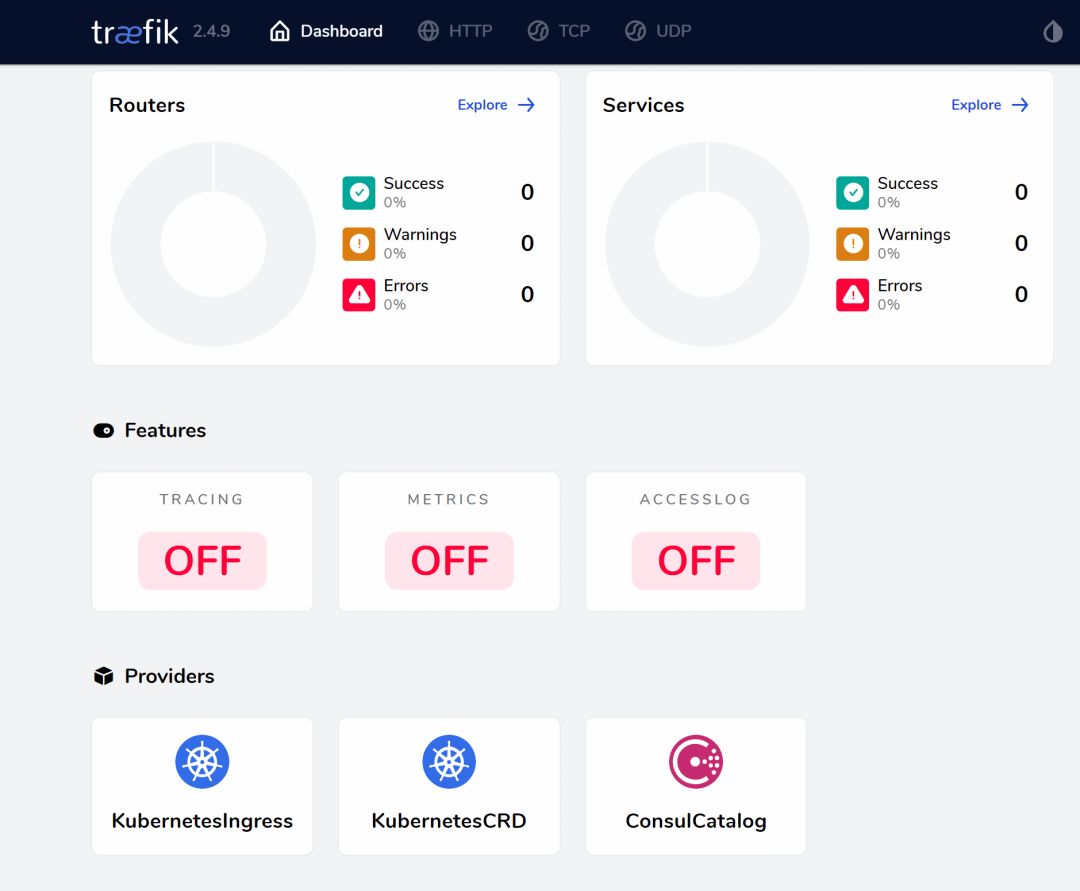Click the Features section heading
Viewport: 1080px width, 891px height.
[165, 430]
